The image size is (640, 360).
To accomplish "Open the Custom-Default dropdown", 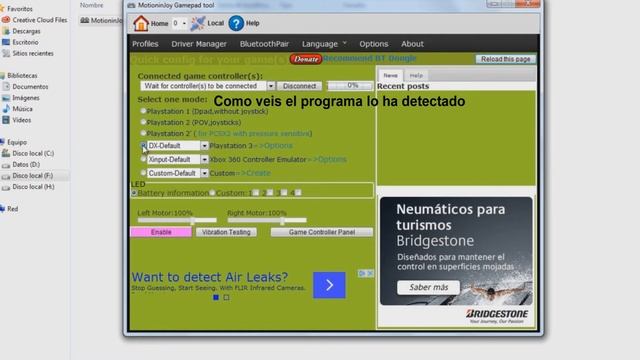I will (x=204, y=173).
